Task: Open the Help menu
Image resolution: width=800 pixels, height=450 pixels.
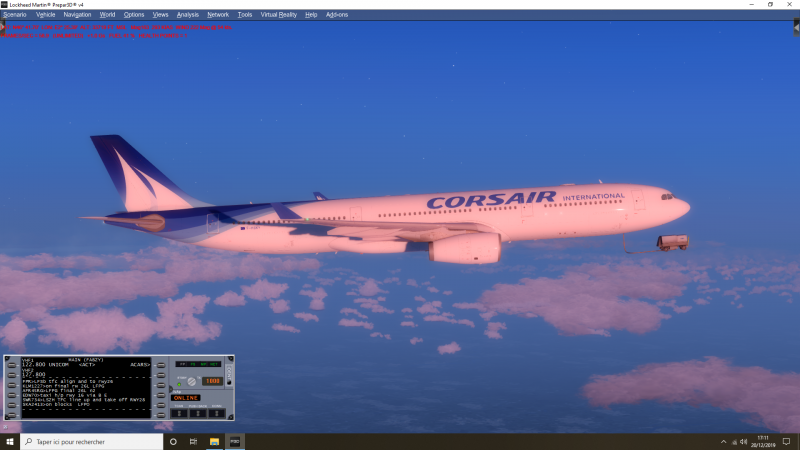Action: point(311,15)
